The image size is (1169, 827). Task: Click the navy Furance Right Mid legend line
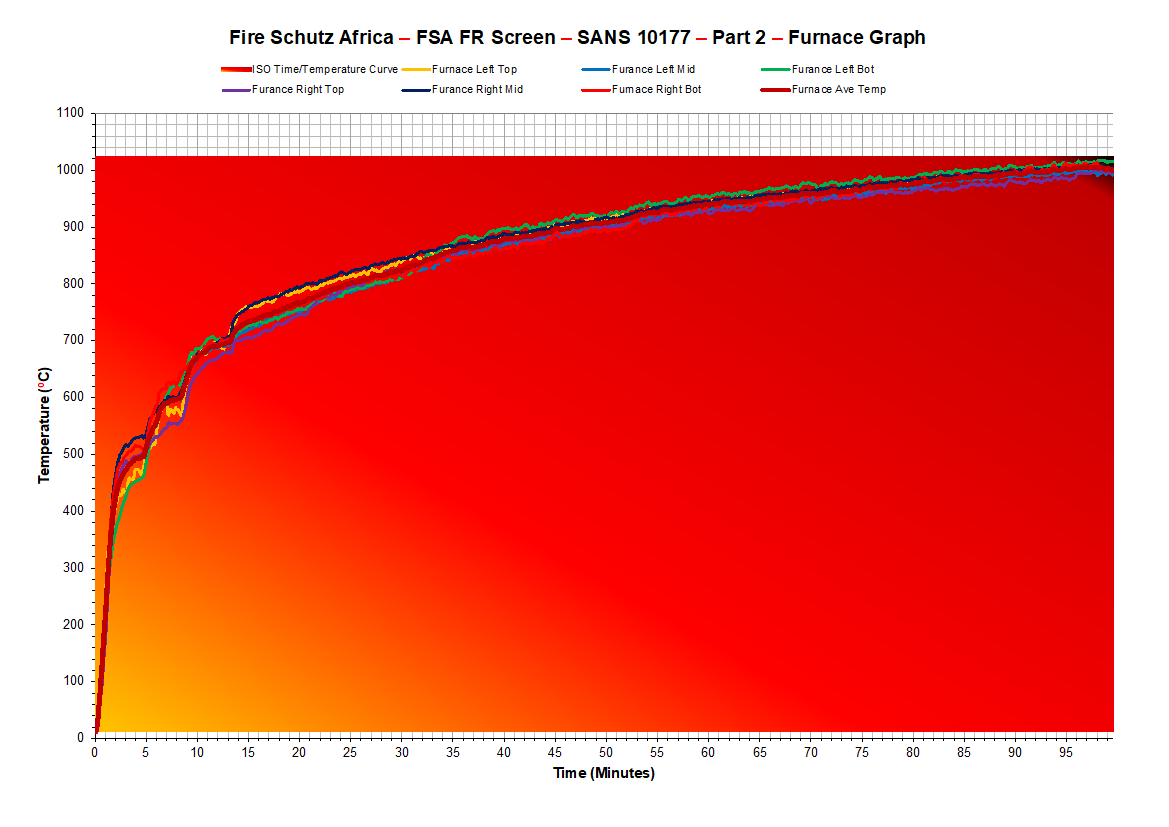point(415,89)
